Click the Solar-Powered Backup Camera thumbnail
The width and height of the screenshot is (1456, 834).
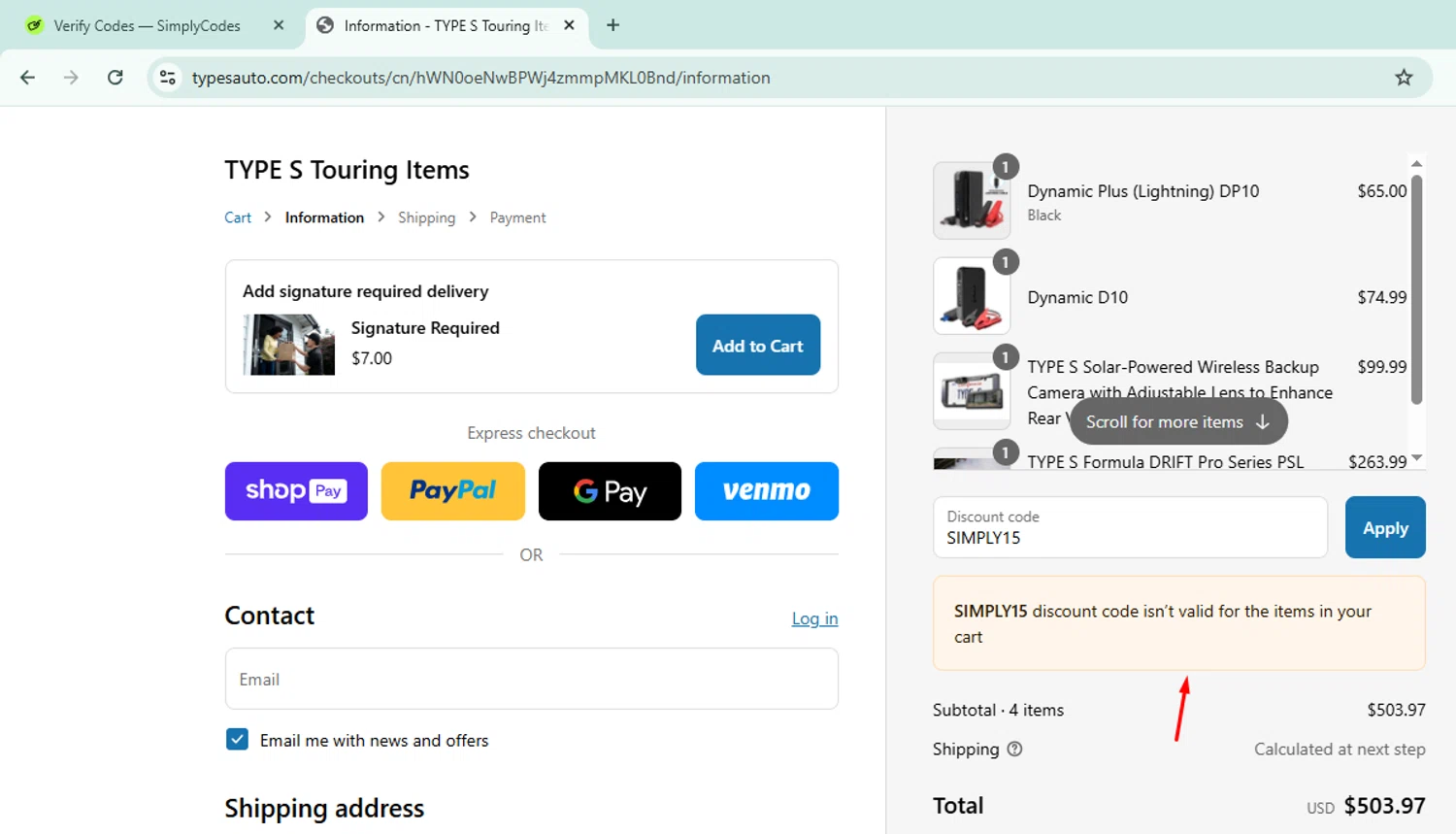(972, 391)
